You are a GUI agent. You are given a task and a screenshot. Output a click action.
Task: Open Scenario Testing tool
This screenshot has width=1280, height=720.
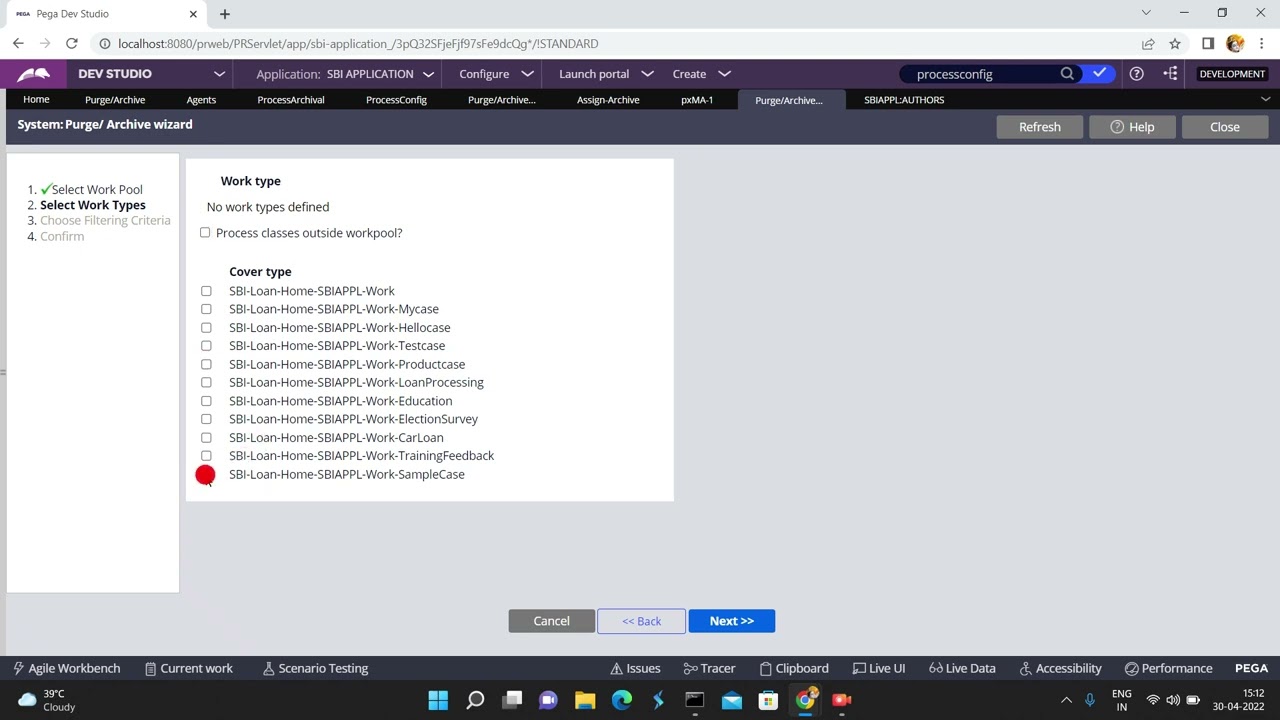pos(315,668)
